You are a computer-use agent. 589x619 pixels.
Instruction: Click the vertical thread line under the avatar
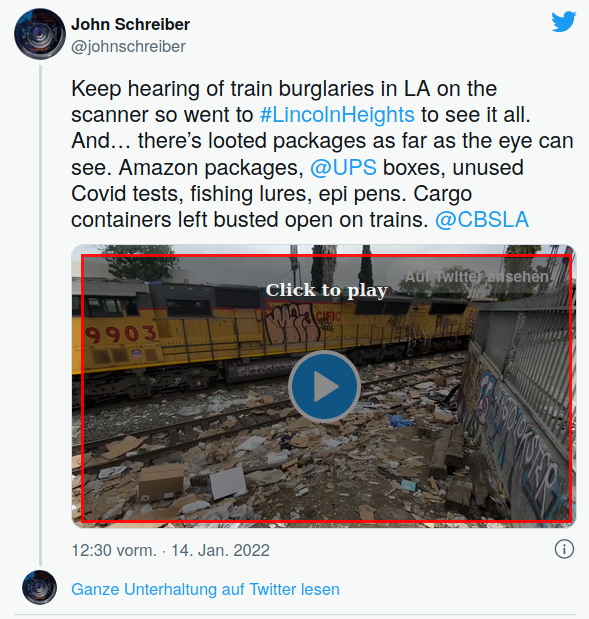(40, 315)
